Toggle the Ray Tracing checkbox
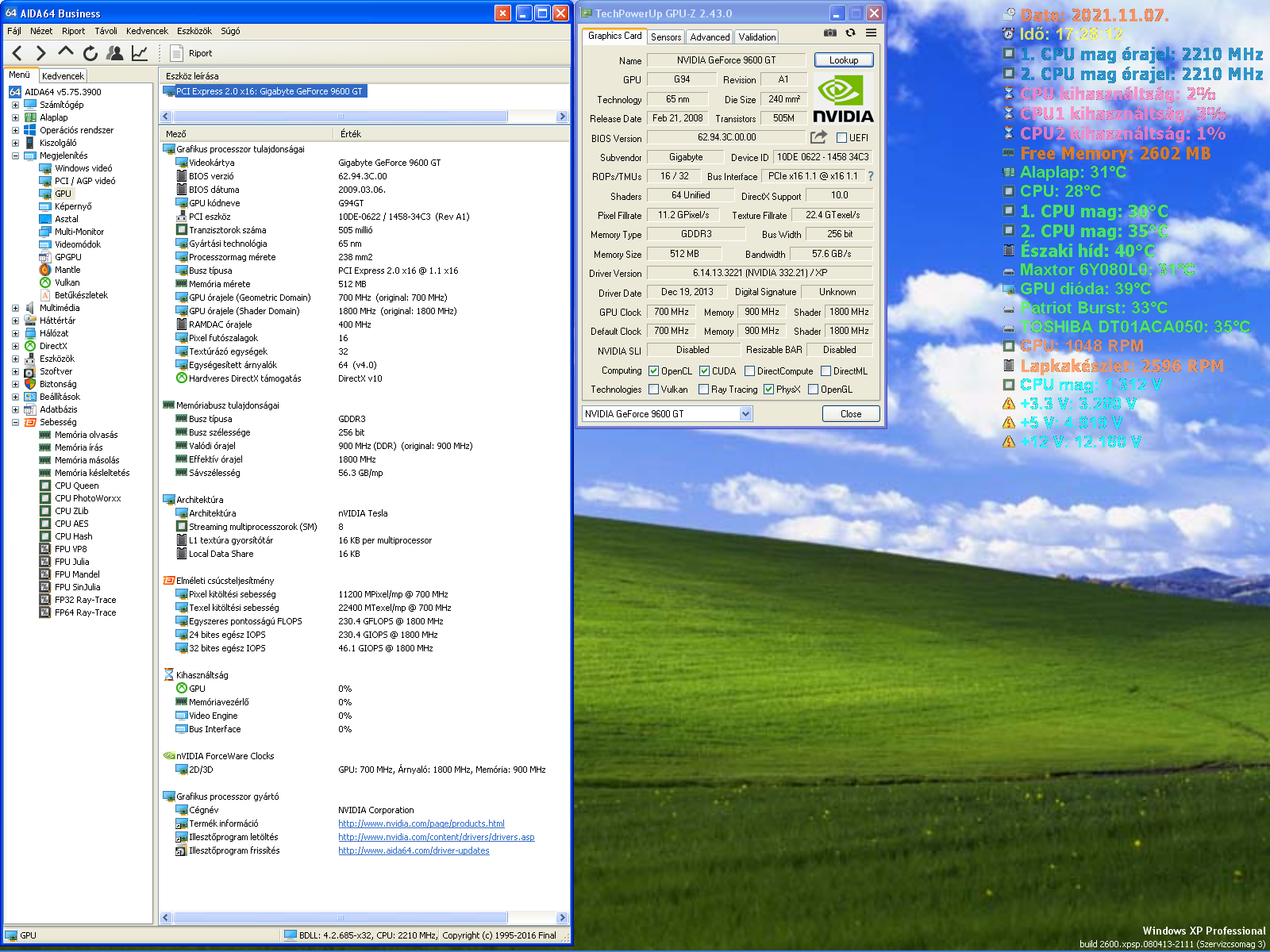 (x=703, y=390)
